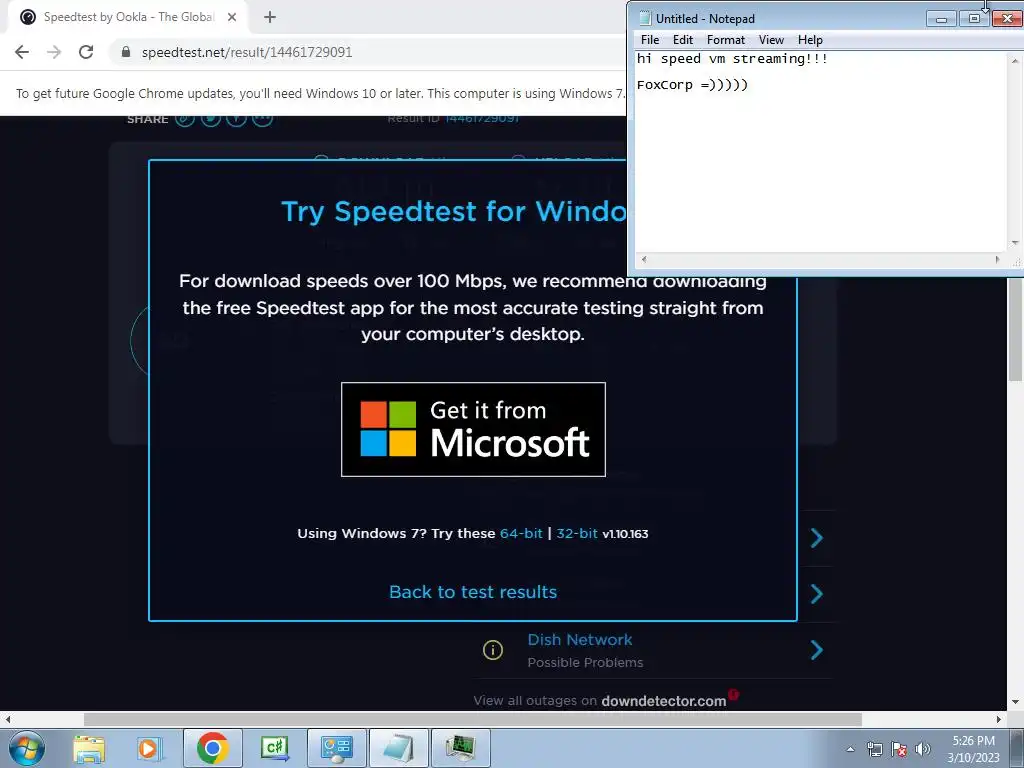Open Notepad Format menu
1024x768 pixels.
click(726, 40)
